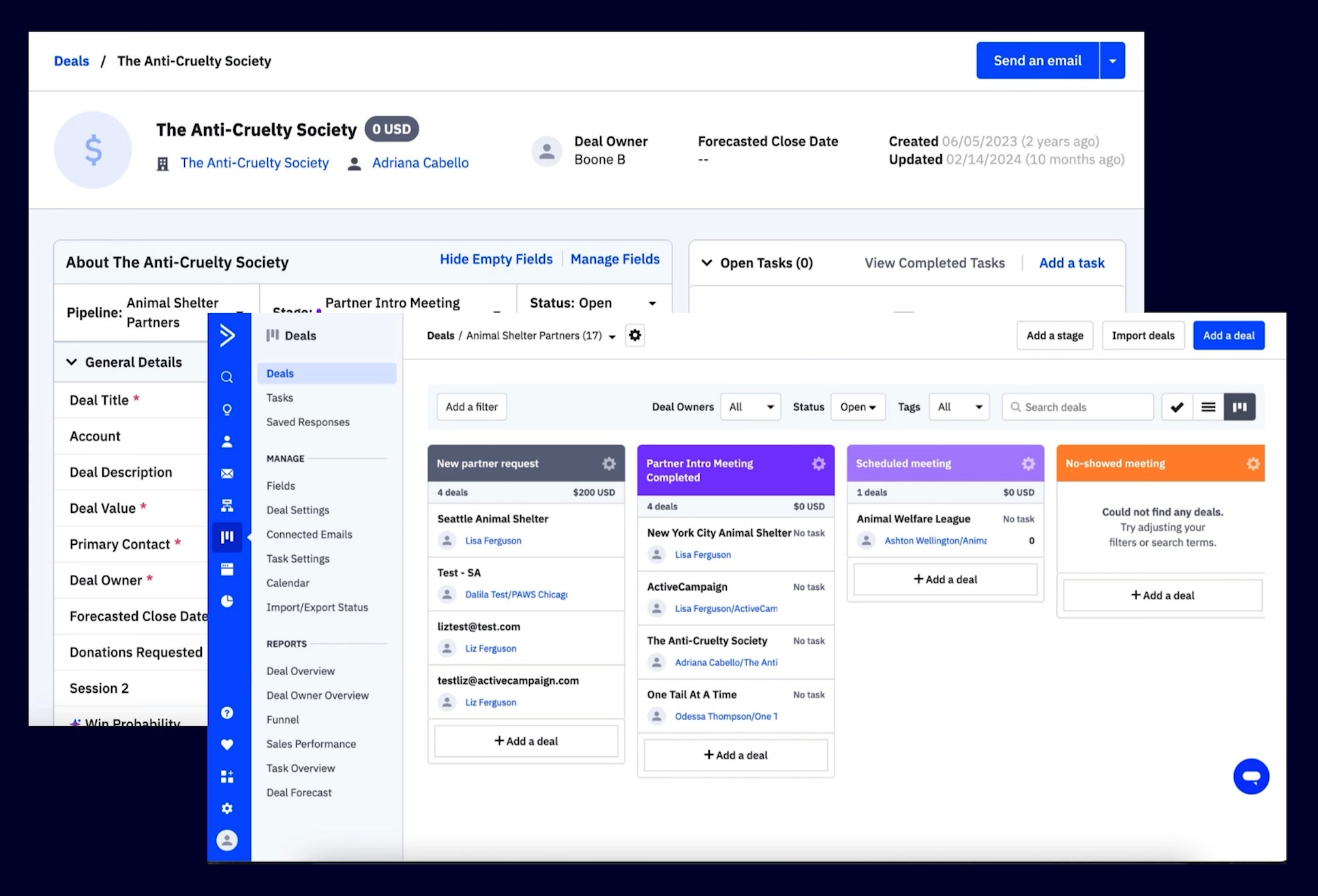Open the apps grid icon in sidebar

coord(227,777)
